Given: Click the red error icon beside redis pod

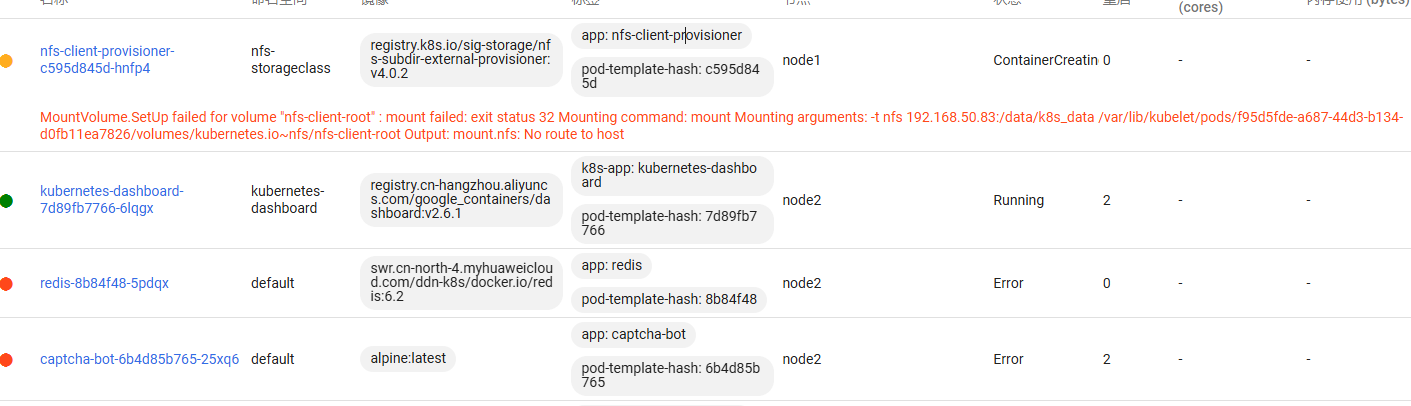Looking at the screenshot, I should tap(6, 284).
